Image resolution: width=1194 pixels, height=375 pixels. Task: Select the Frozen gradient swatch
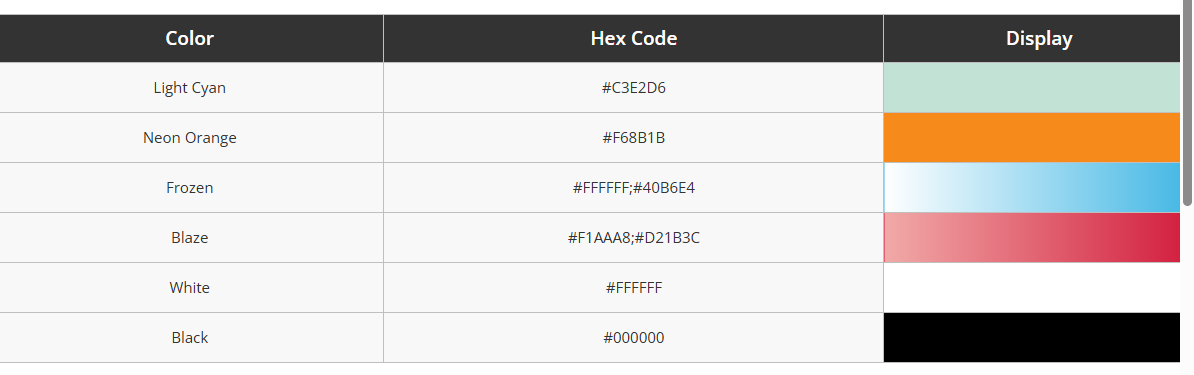tap(1032, 188)
